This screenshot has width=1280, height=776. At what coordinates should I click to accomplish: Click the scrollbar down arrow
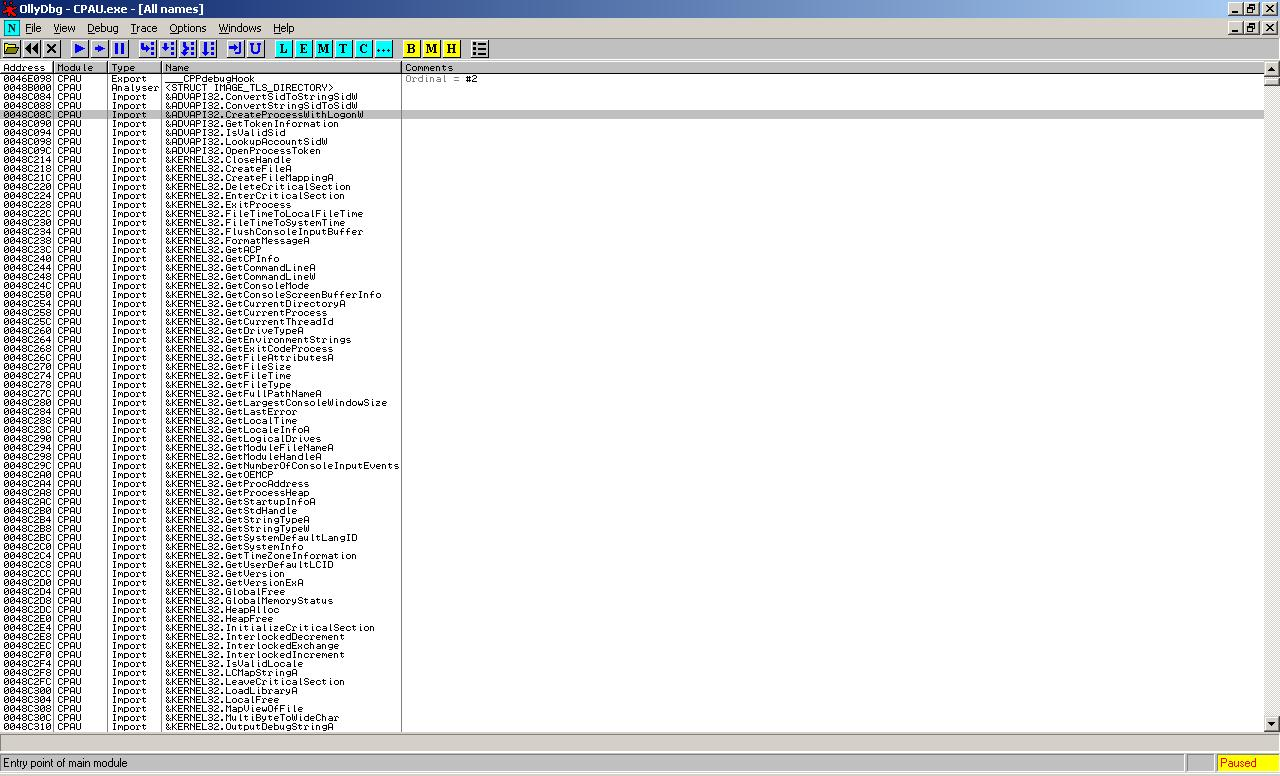pos(1272,724)
